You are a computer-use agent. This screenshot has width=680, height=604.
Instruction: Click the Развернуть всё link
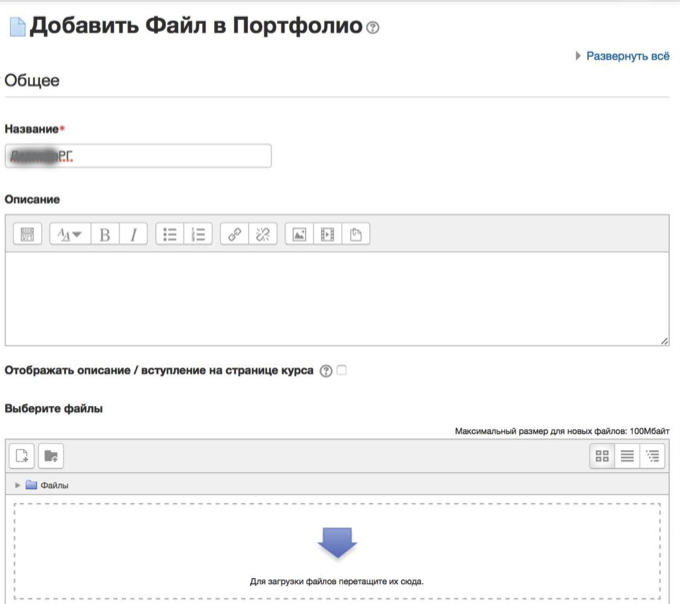click(x=627, y=57)
